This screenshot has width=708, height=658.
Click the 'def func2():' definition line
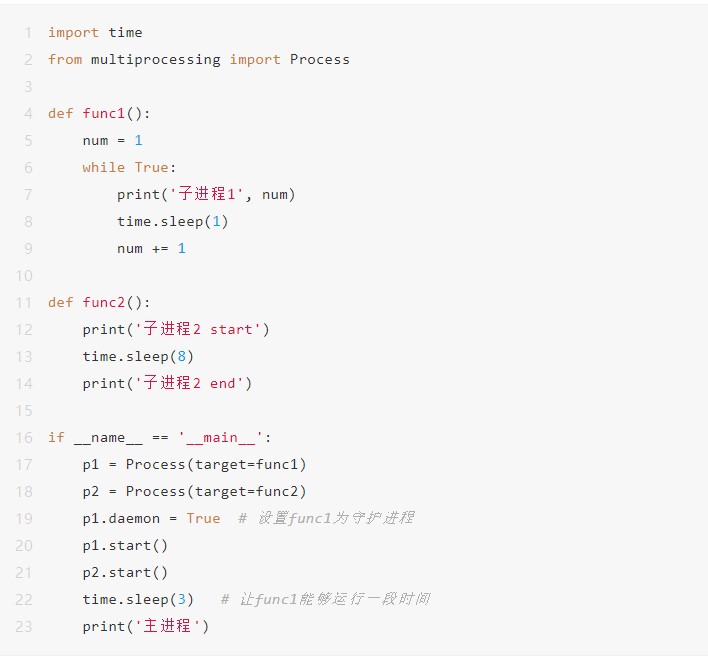(x=99, y=302)
